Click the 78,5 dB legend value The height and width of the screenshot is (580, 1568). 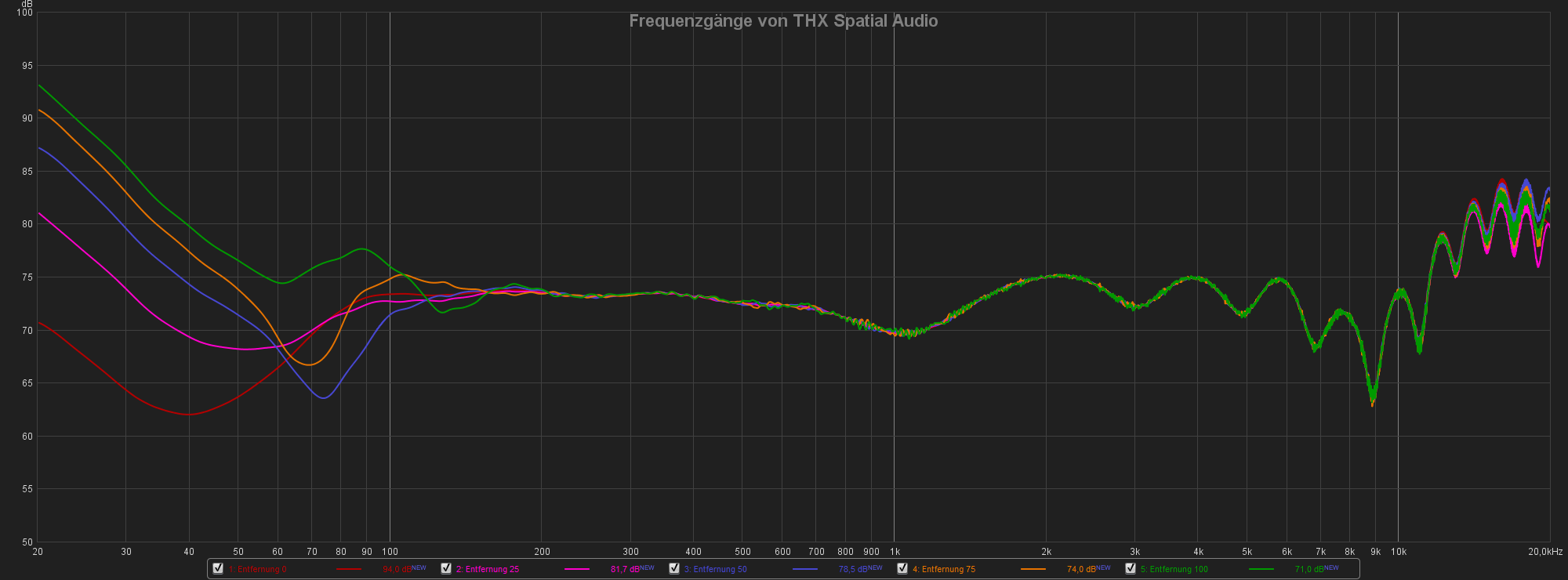(854, 569)
